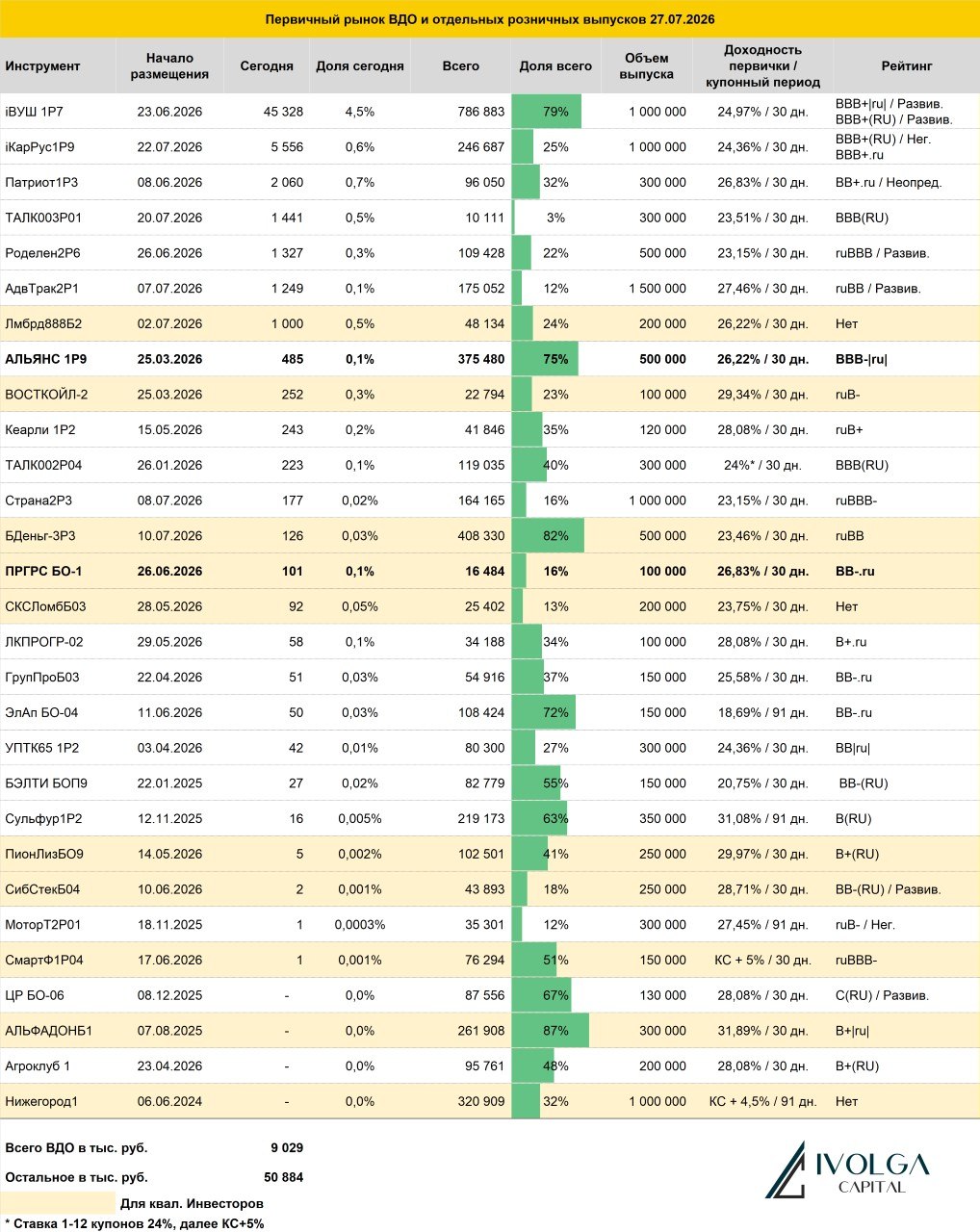Click the Начало размещения column header
The width and height of the screenshot is (980, 1232).
pos(169,66)
